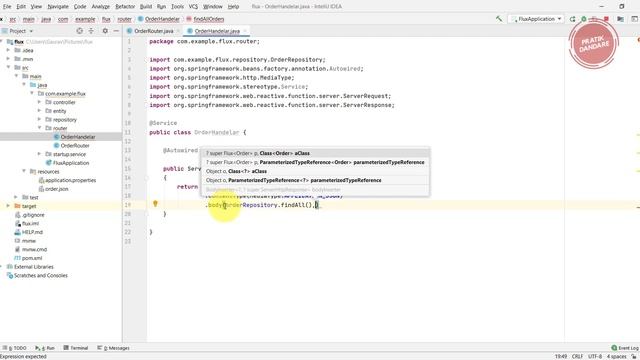Open the File menu
Viewport: 640px width, 360px height.
point(7,7)
